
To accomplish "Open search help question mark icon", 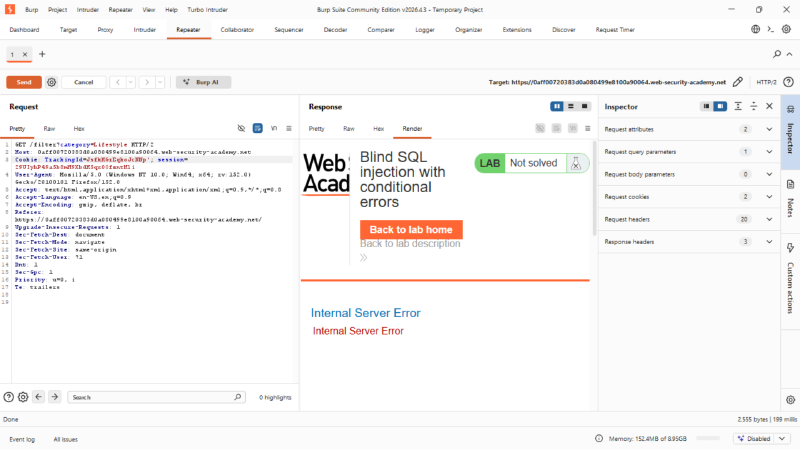I will tap(9, 397).
